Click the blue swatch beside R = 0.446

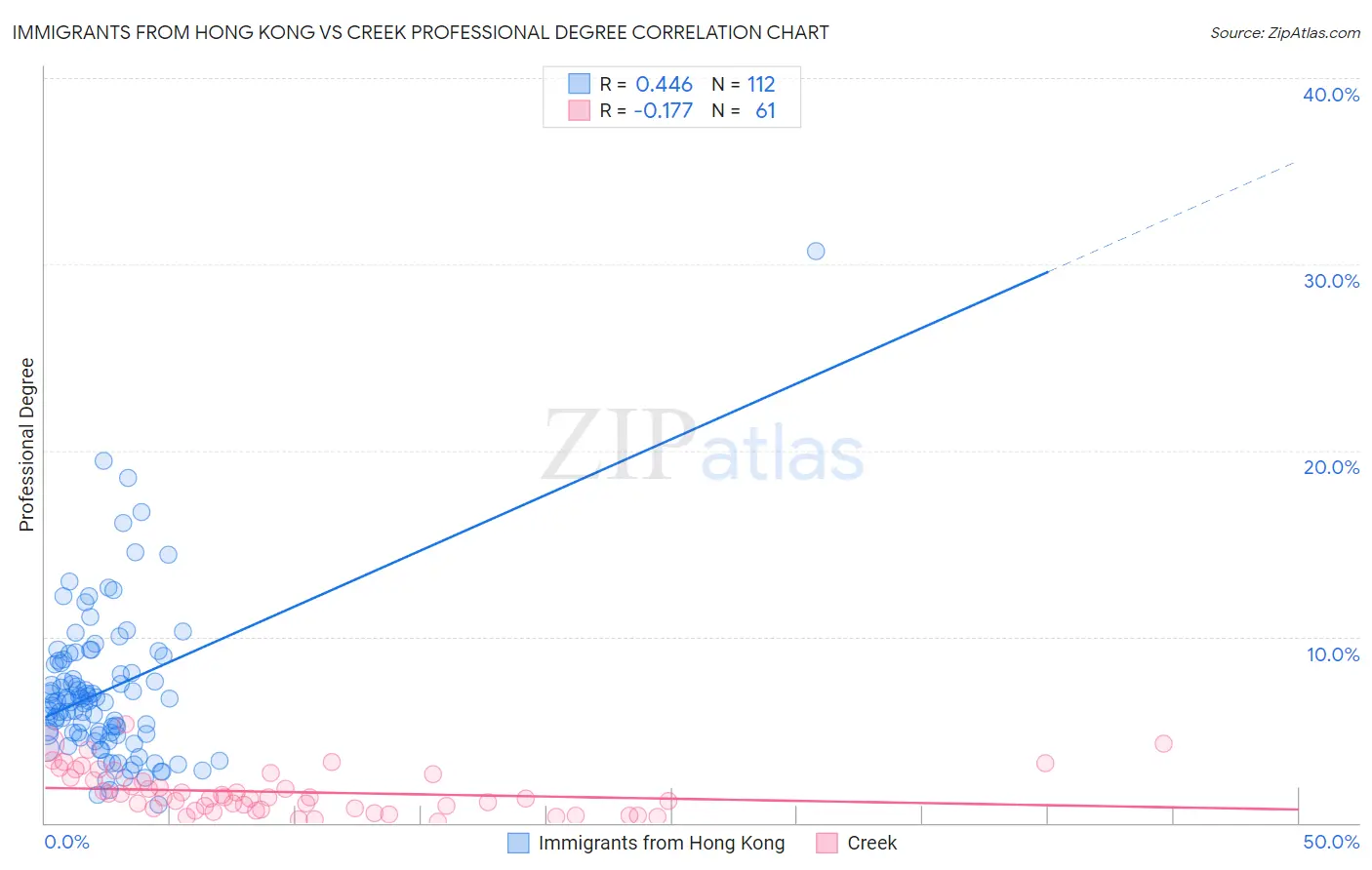[579, 84]
